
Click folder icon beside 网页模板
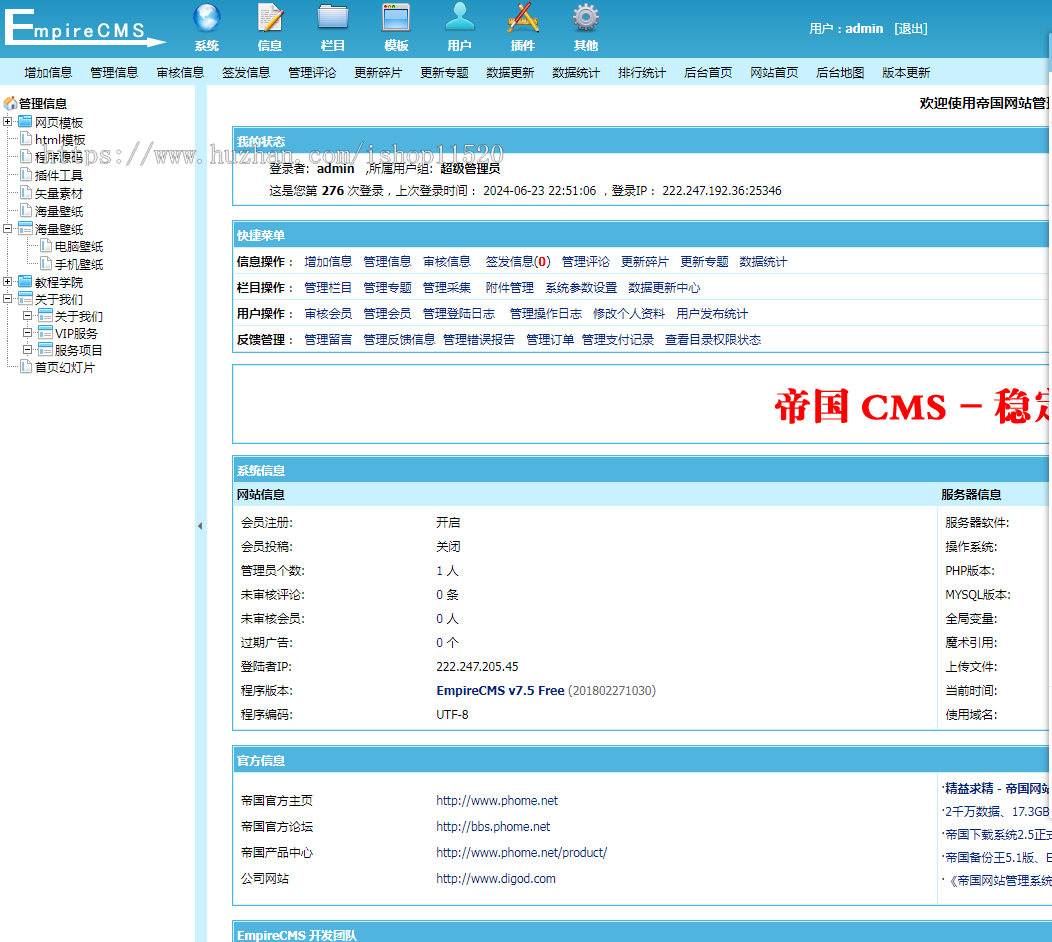coord(25,121)
